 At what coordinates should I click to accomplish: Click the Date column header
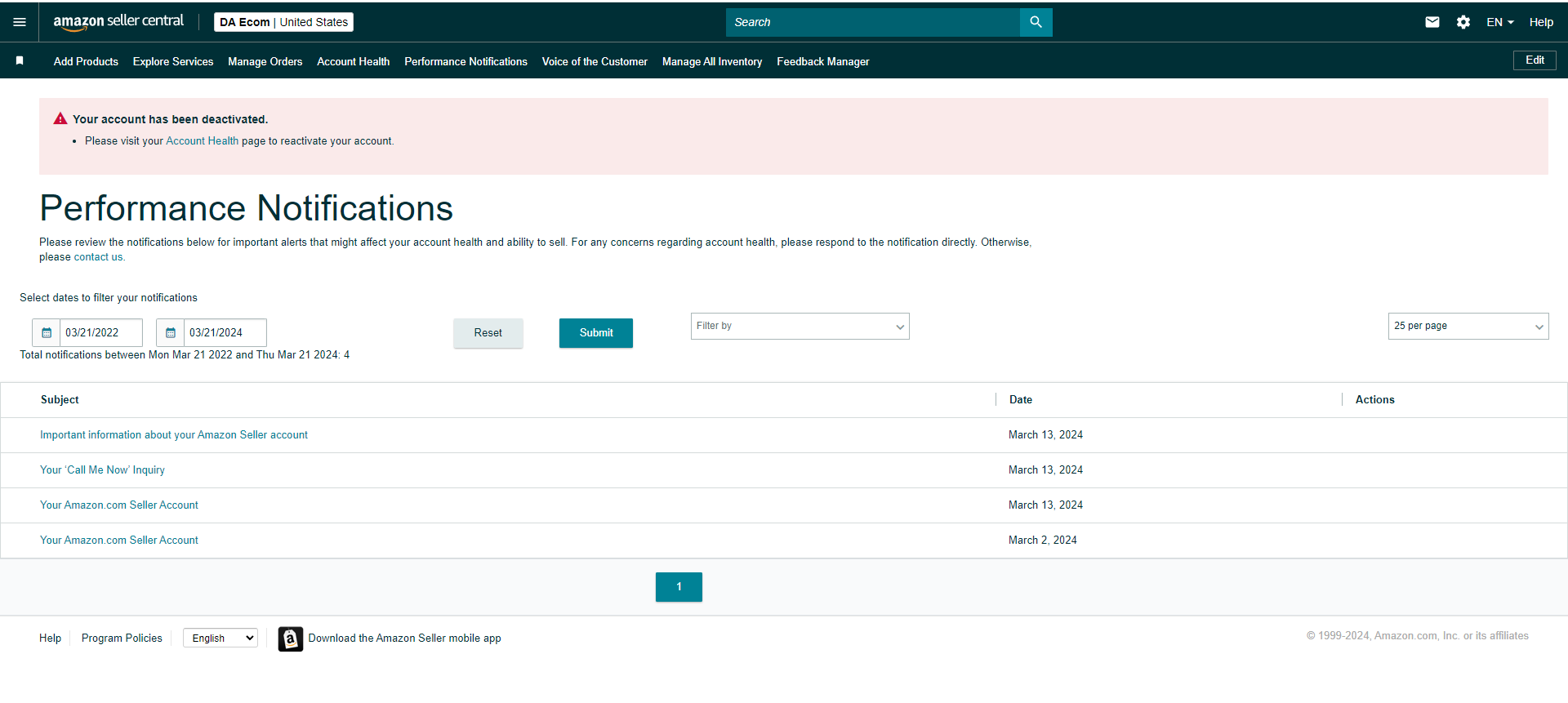coord(1021,400)
